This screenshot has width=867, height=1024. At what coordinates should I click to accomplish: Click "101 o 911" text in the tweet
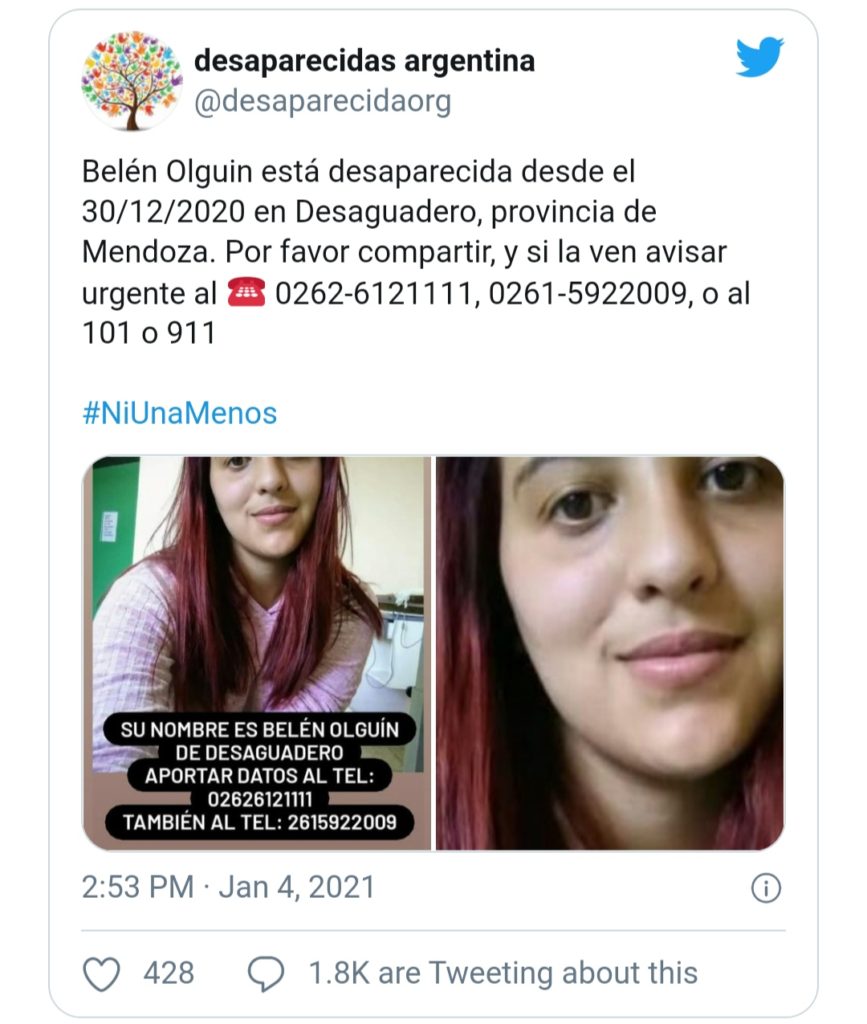coord(148,333)
